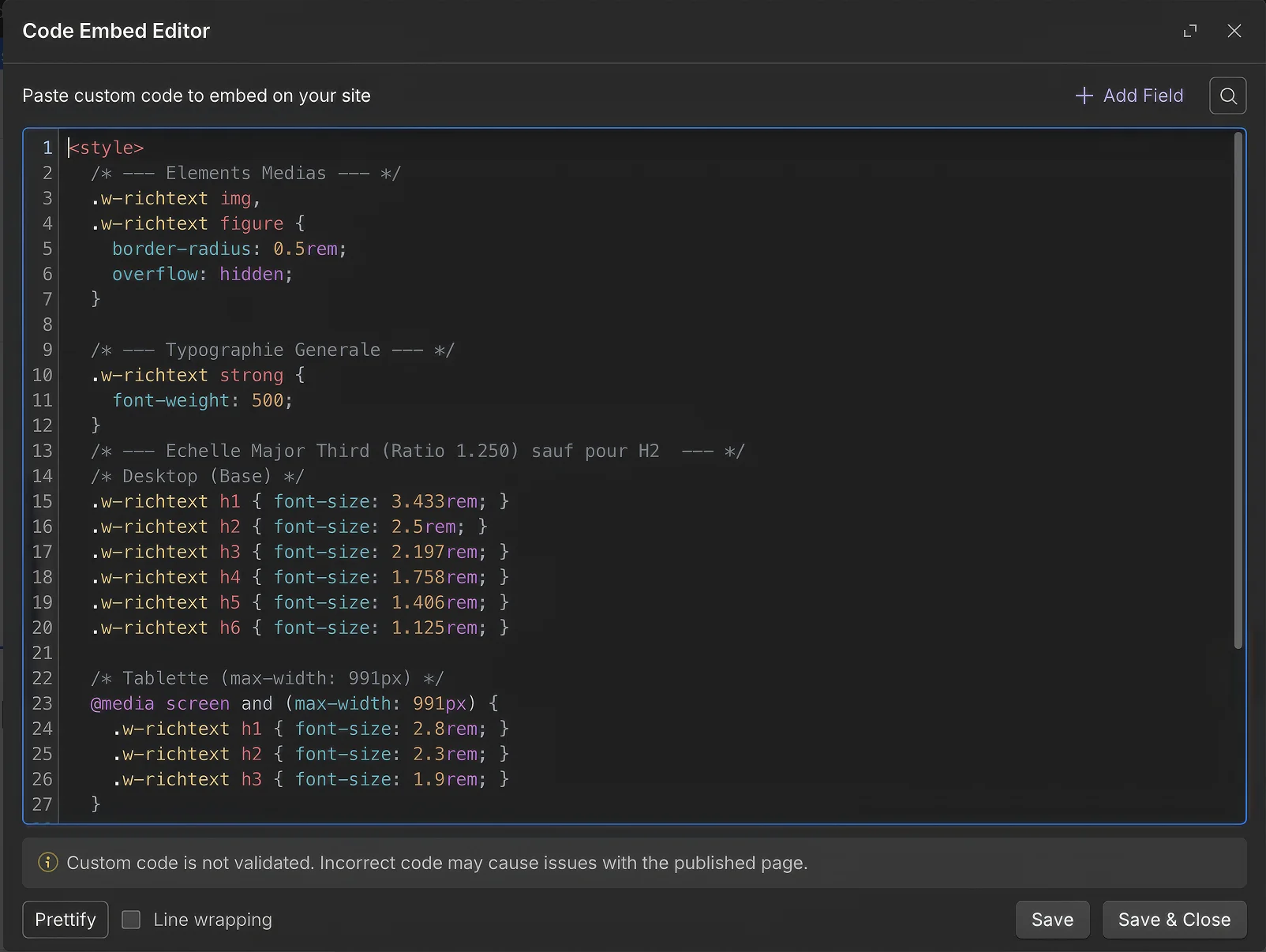
Task: Click the info icon in the warning banner
Action: [x=47, y=863]
